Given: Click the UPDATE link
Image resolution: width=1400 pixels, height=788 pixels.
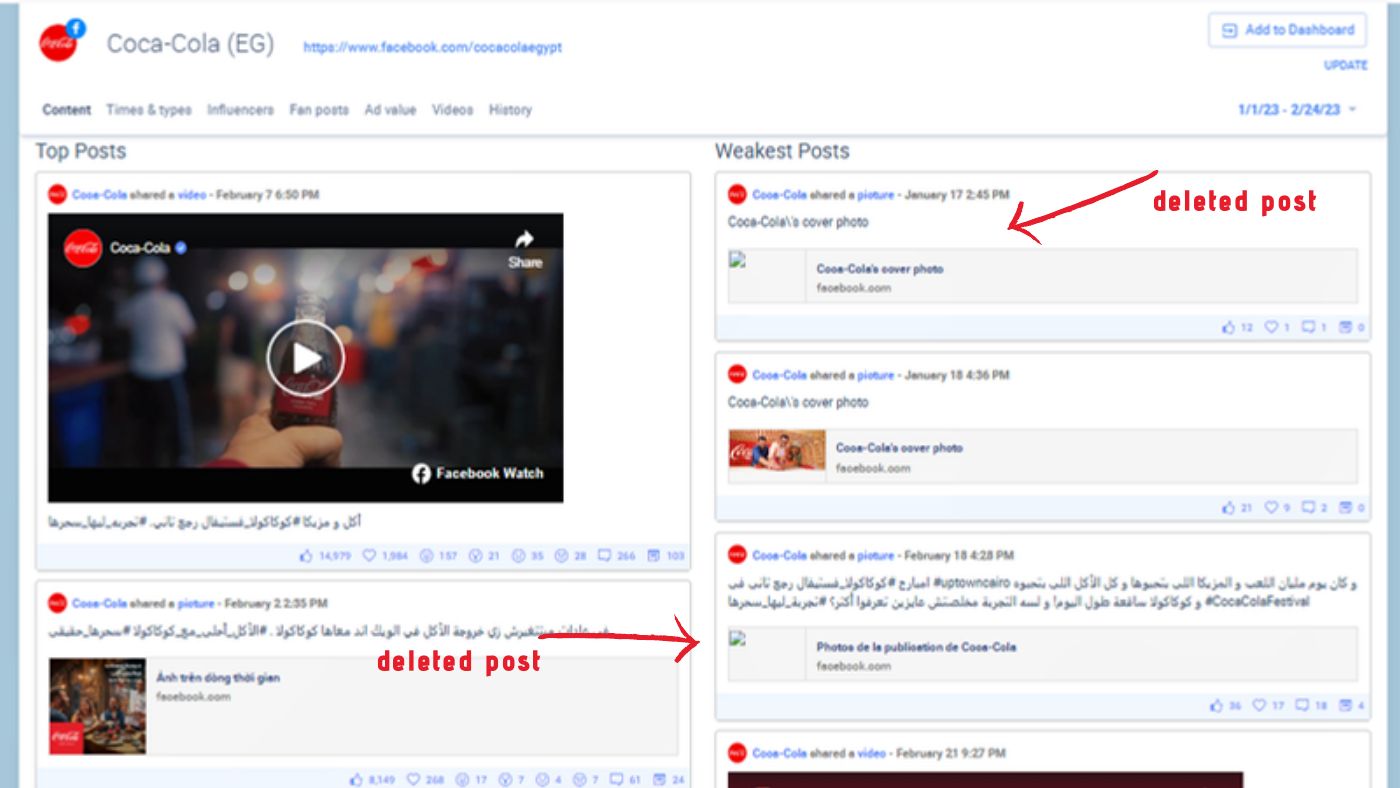Looking at the screenshot, I should [x=1346, y=65].
